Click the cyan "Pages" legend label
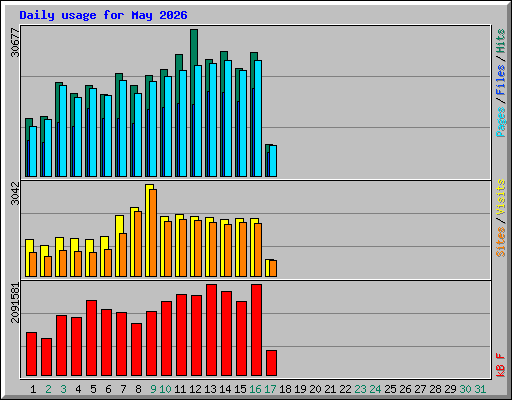 click(501, 122)
